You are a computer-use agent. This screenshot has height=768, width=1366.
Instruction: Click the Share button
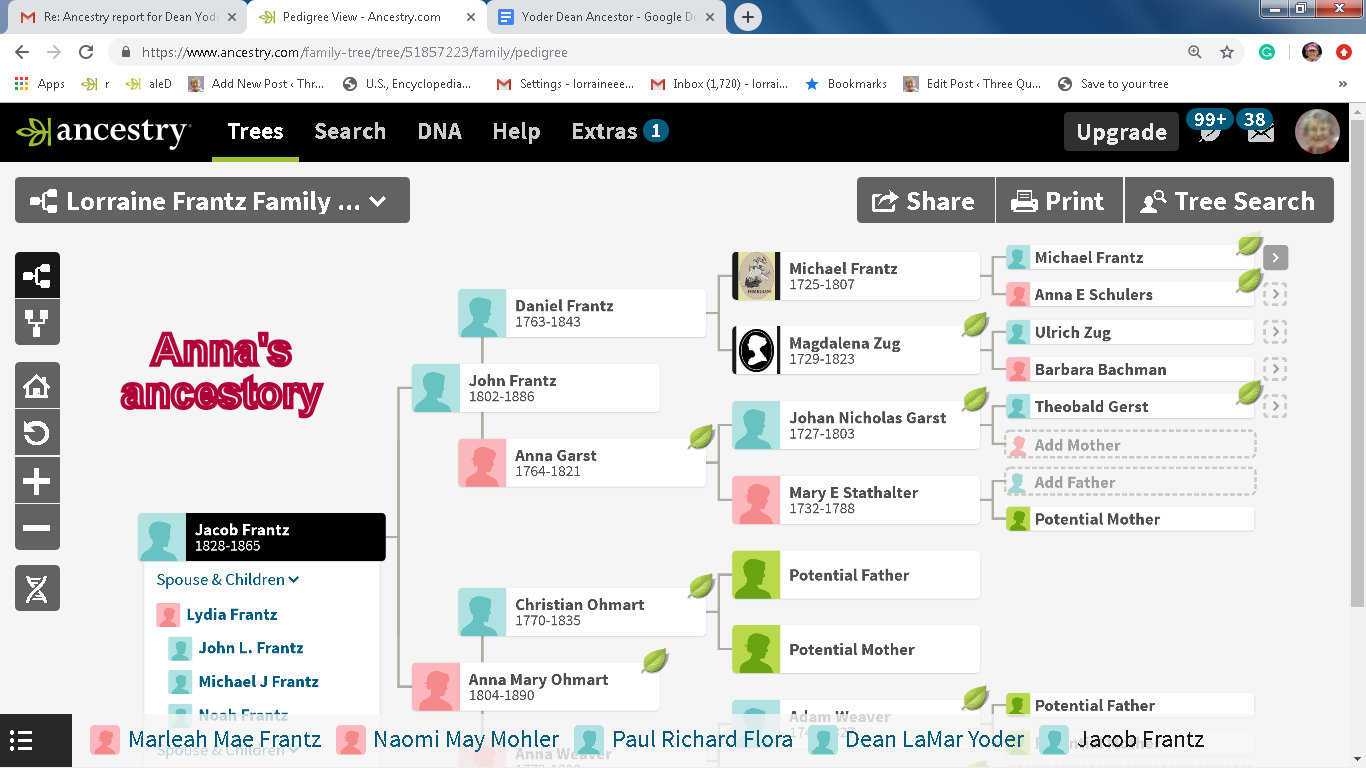coord(925,201)
